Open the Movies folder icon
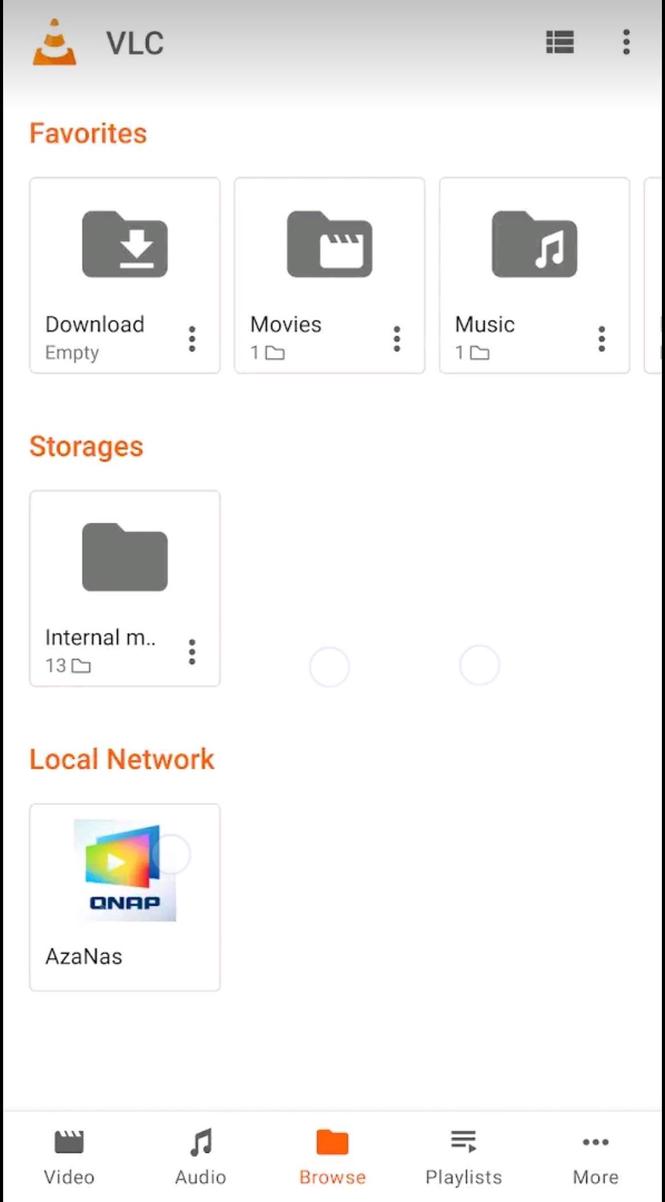Screen dimensions: 665x1202 pos(329,245)
